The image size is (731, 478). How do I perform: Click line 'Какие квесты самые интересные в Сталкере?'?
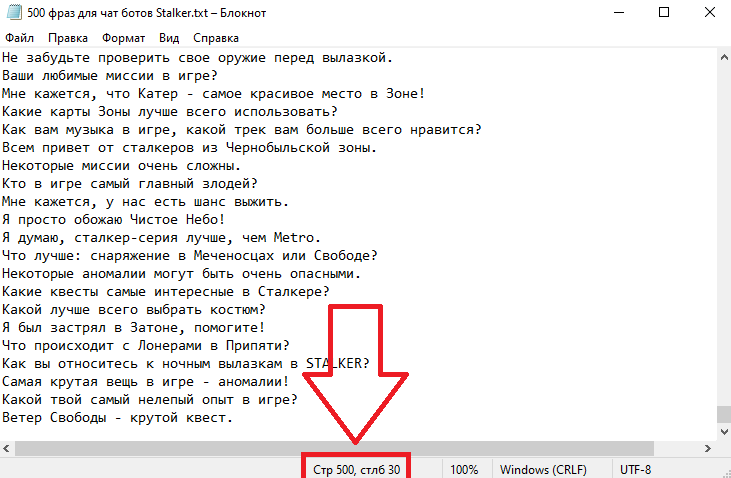(x=166, y=292)
